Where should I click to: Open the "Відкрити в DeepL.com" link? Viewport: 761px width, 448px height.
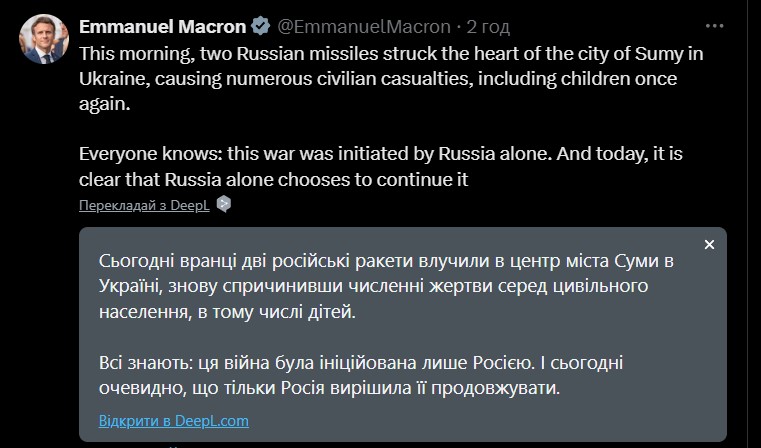173,420
